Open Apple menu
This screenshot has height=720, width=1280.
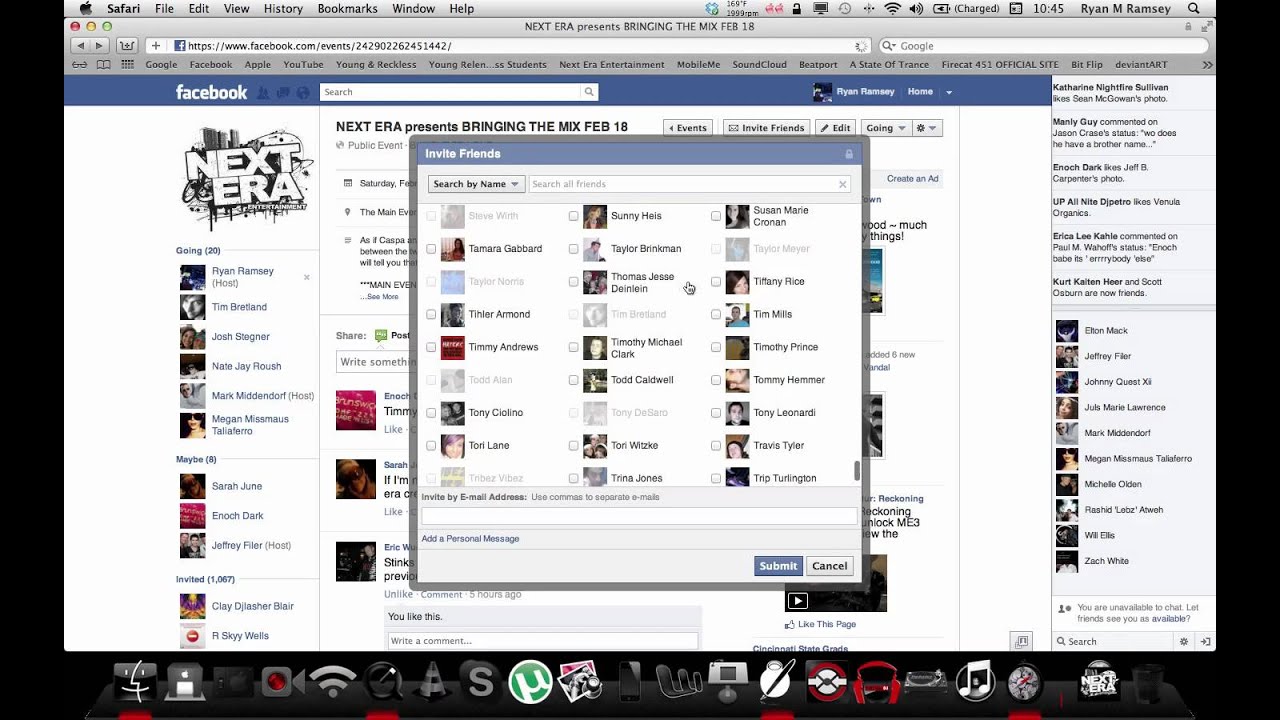point(85,9)
